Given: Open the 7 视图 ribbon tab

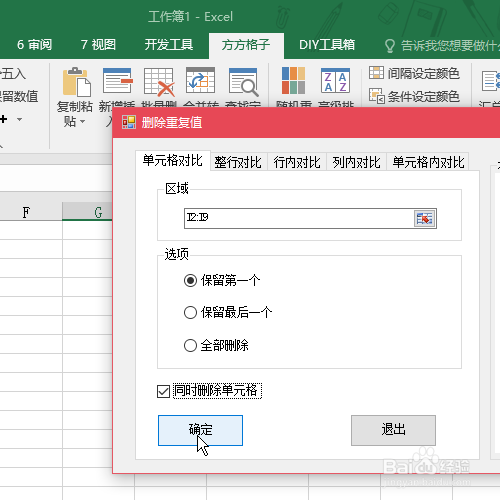Looking at the screenshot, I should 98,45.
